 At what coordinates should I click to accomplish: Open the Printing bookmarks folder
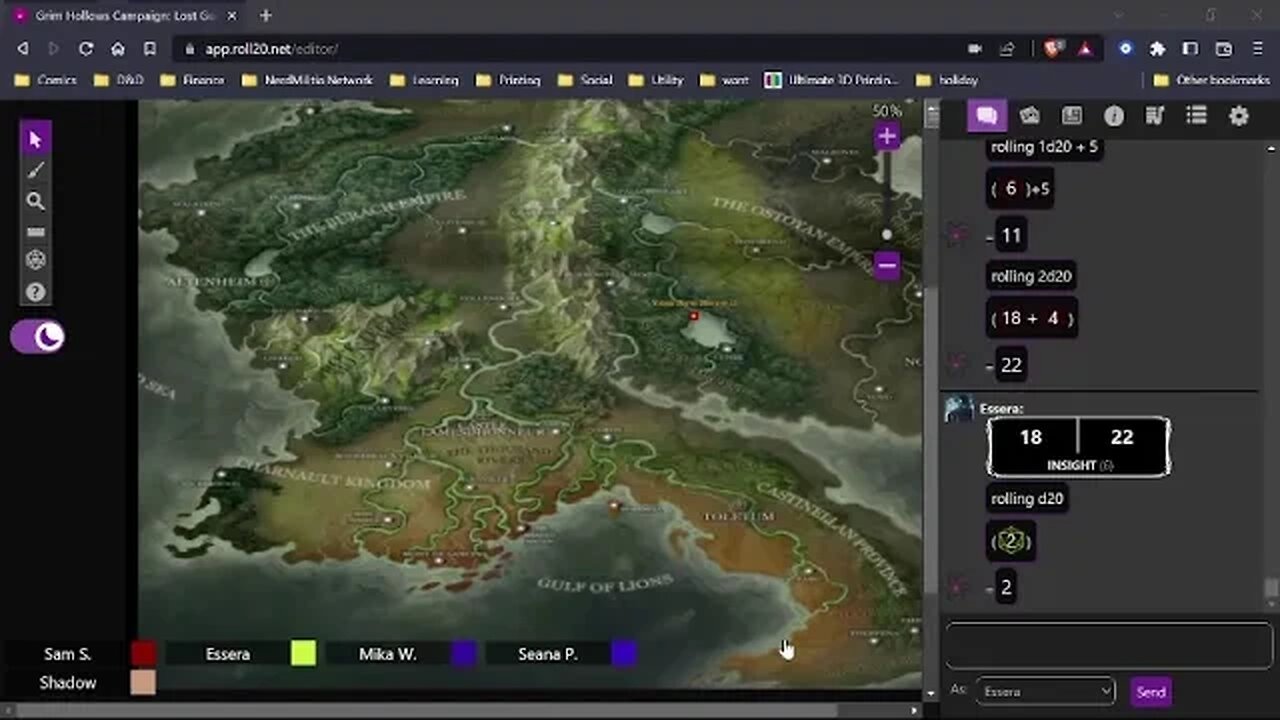508,80
